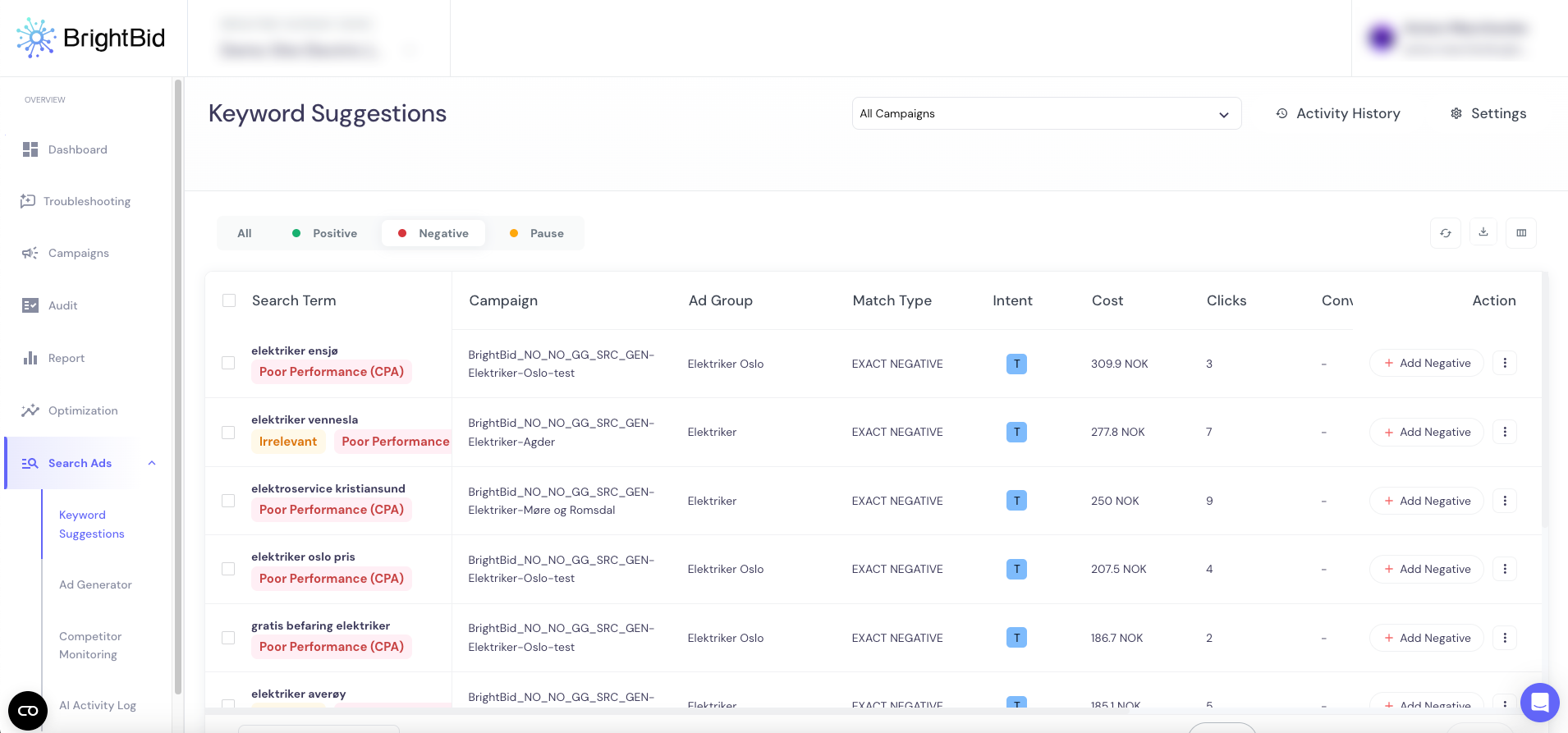This screenshot has width=1568, height=733.
Task: Open the chat support bubble
Action: (1540, 703)
